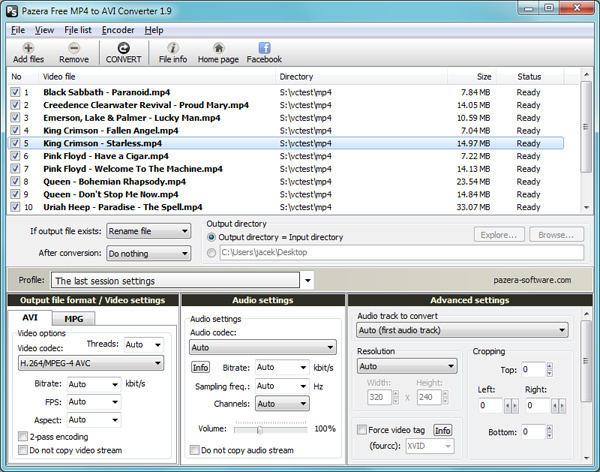
Task: Uncheck the Black Sabbath - Paranoid.mp4 file
Action: tap(15, 92)
